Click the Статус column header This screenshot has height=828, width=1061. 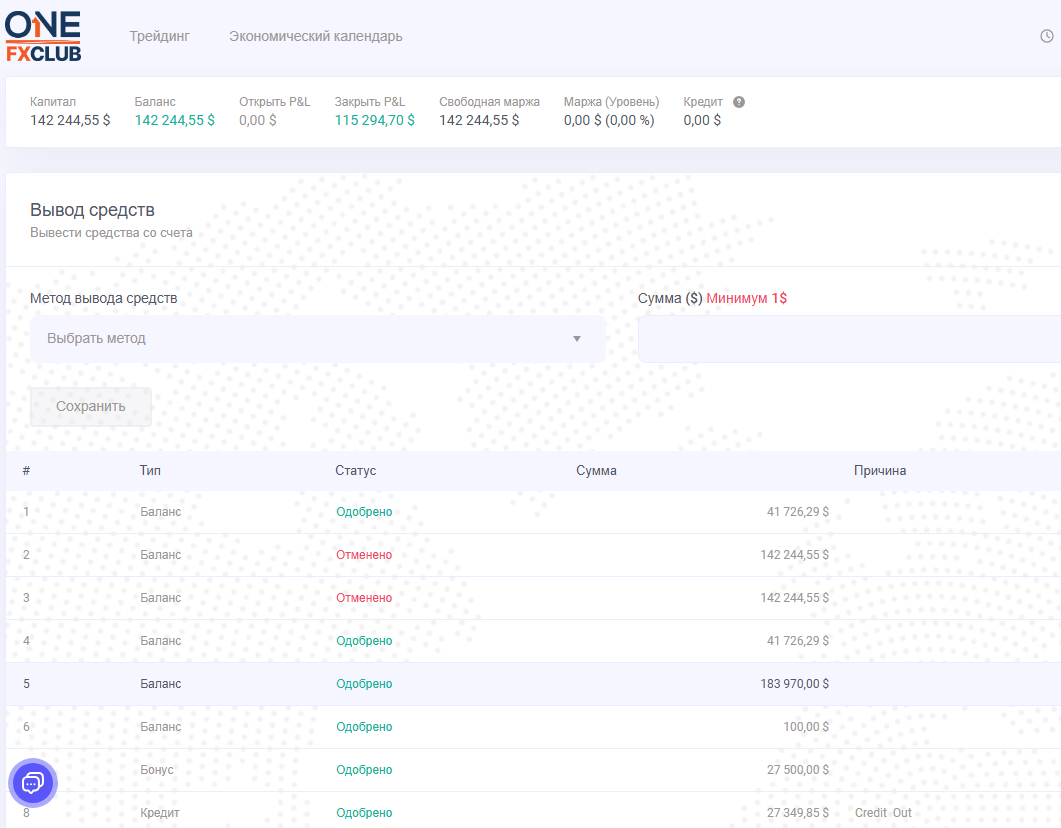pyautogui.click(x=355, y=471)
